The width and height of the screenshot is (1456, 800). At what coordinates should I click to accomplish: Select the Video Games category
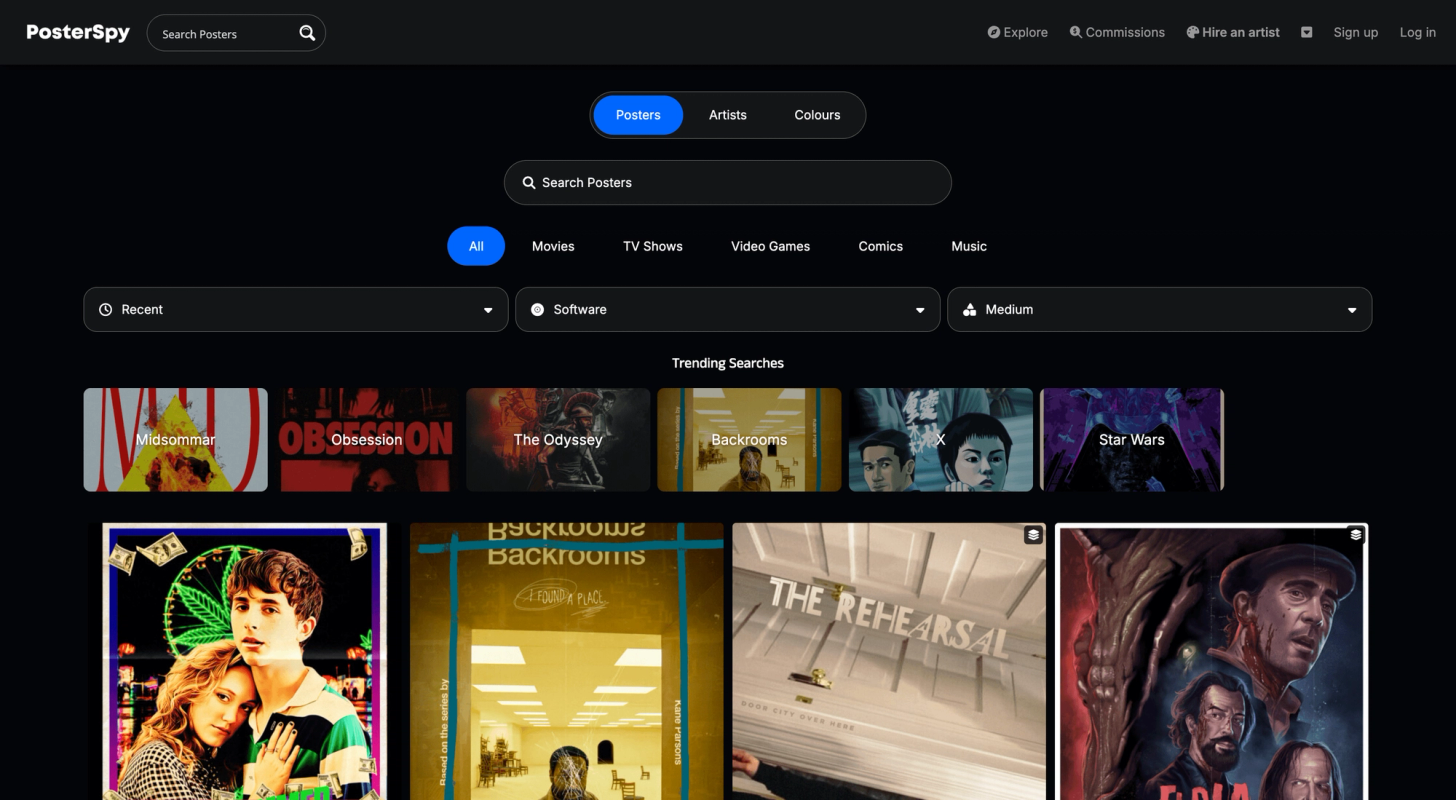(770, 246)
